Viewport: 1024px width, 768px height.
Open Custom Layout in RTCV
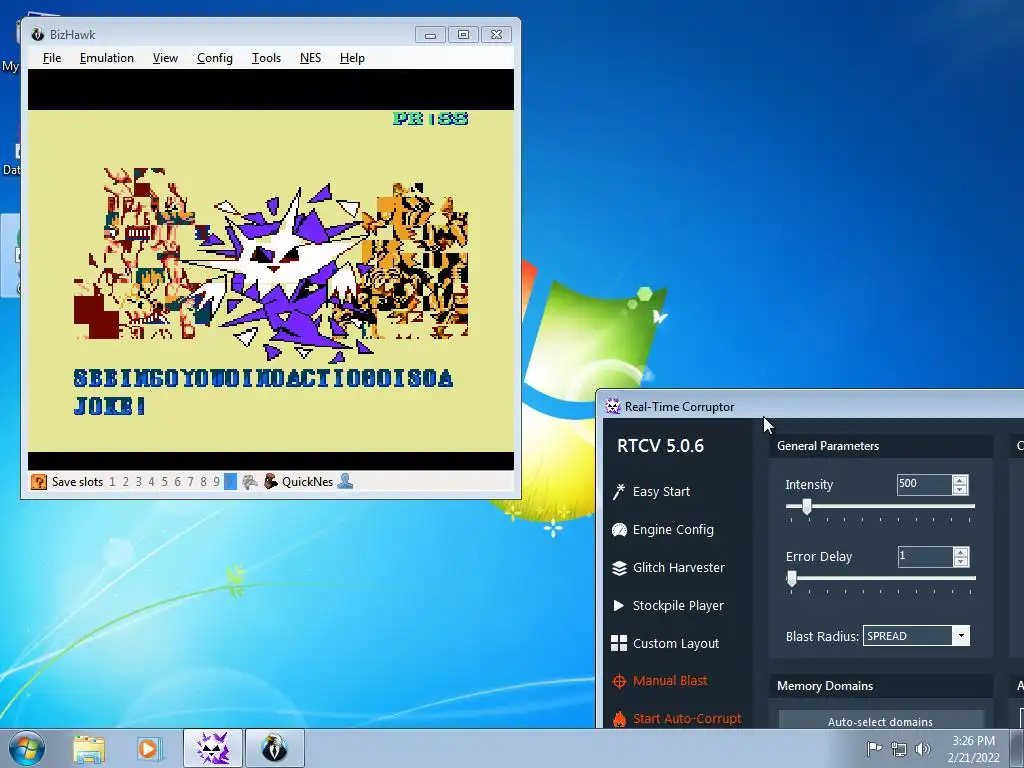675,643
